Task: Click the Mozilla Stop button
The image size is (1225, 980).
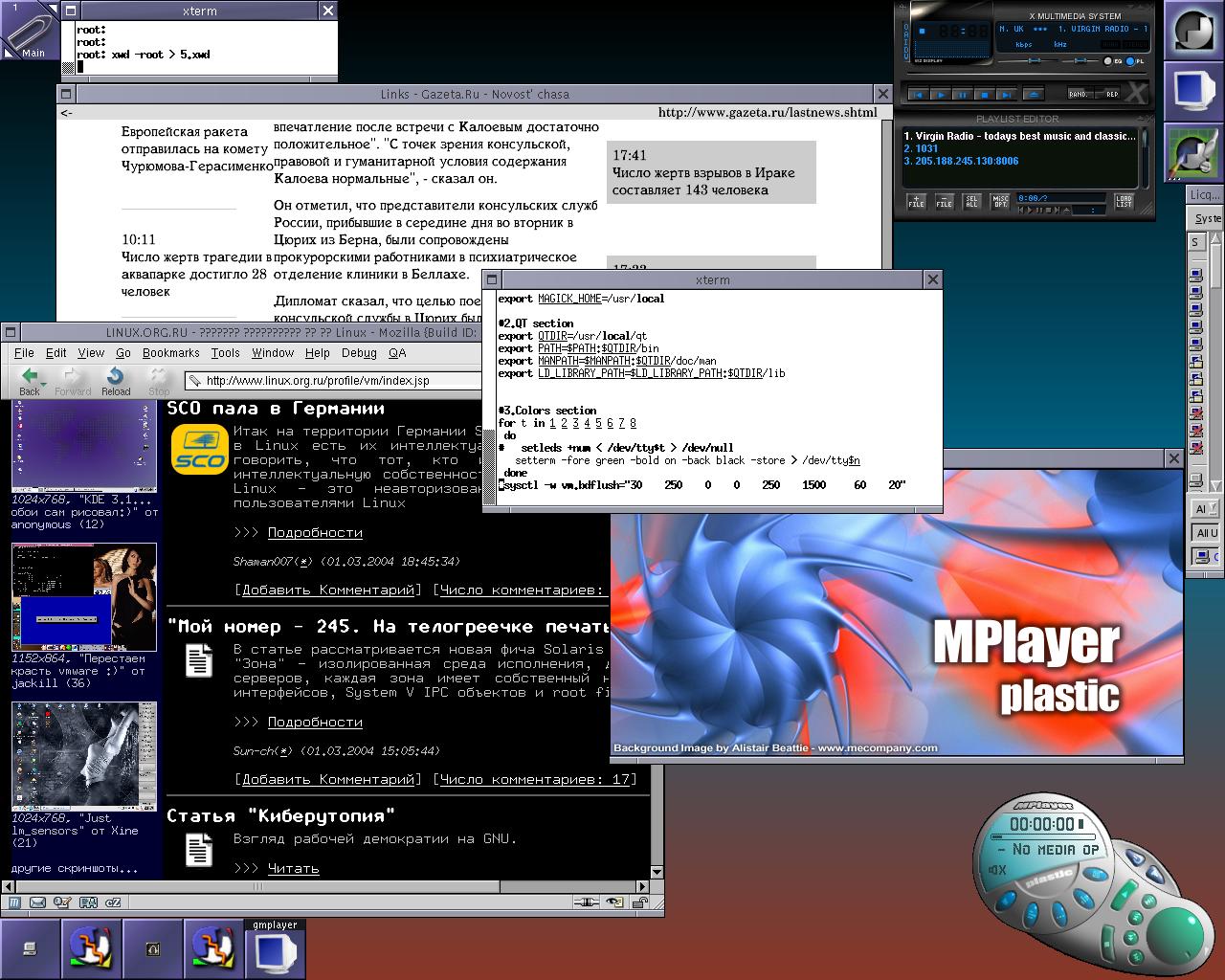Action: click(159, 381)
